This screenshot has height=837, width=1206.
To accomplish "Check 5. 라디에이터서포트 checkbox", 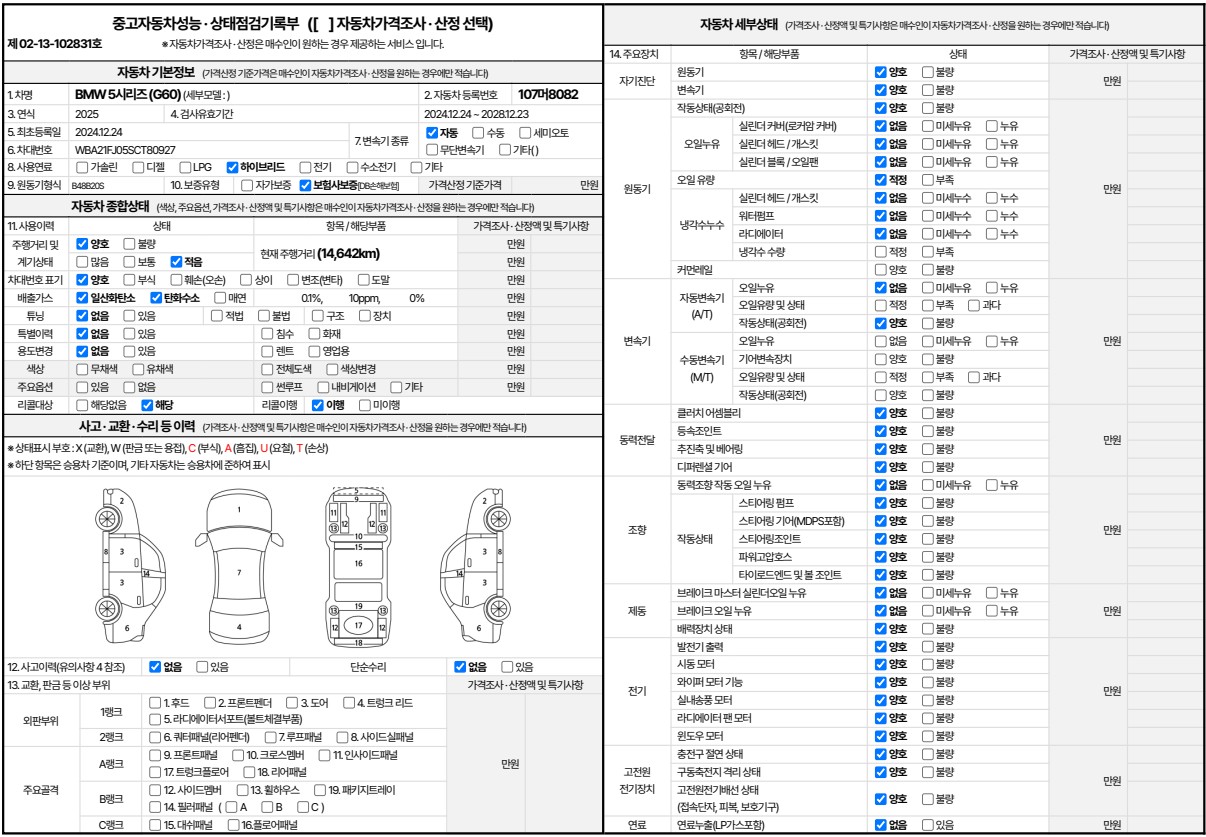I will 154,719.
